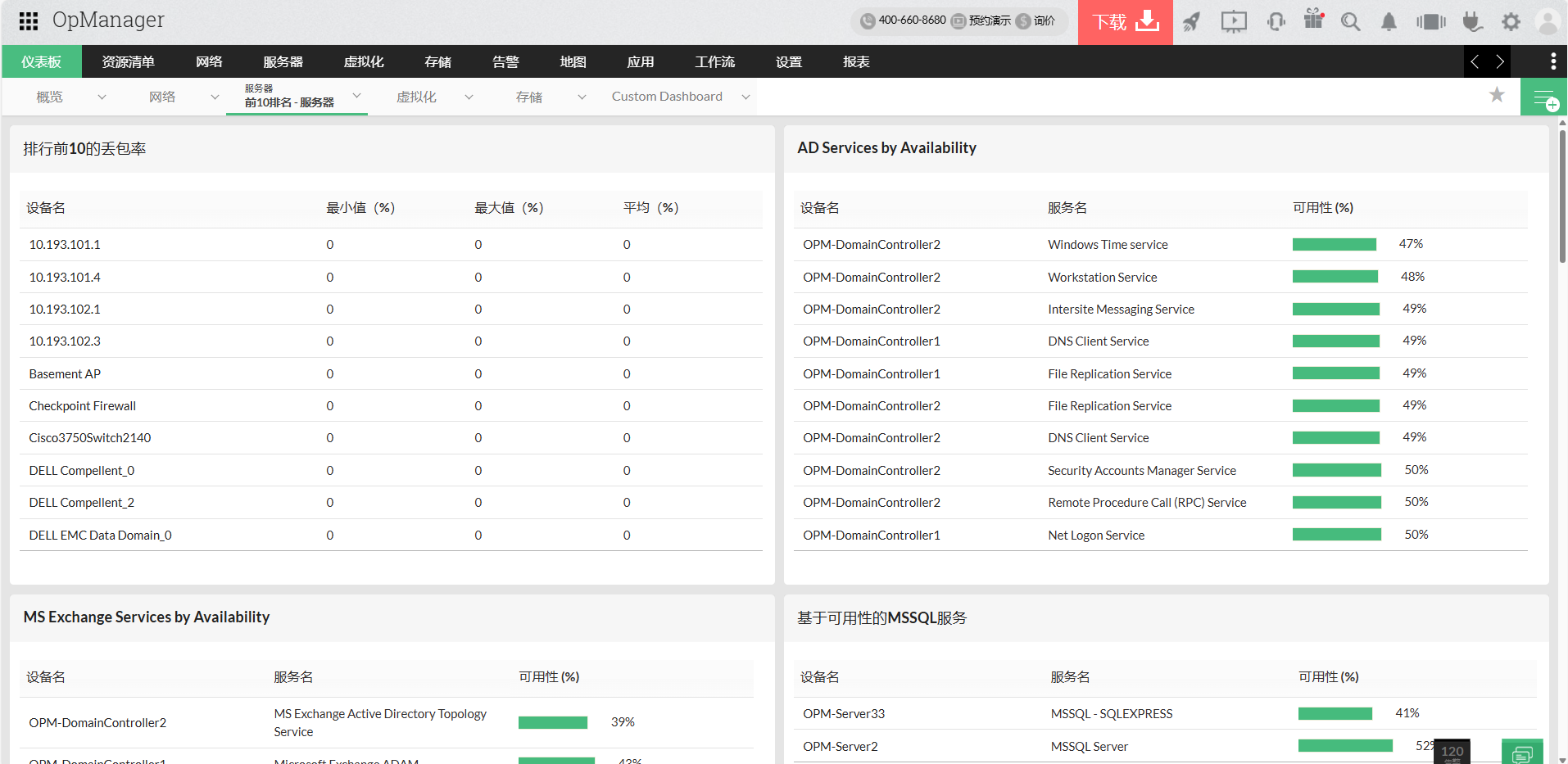
Task: Expand the 前10排名 - 服务器 tab dropdown
Action: pyautogui.click(x=356, y=96)
